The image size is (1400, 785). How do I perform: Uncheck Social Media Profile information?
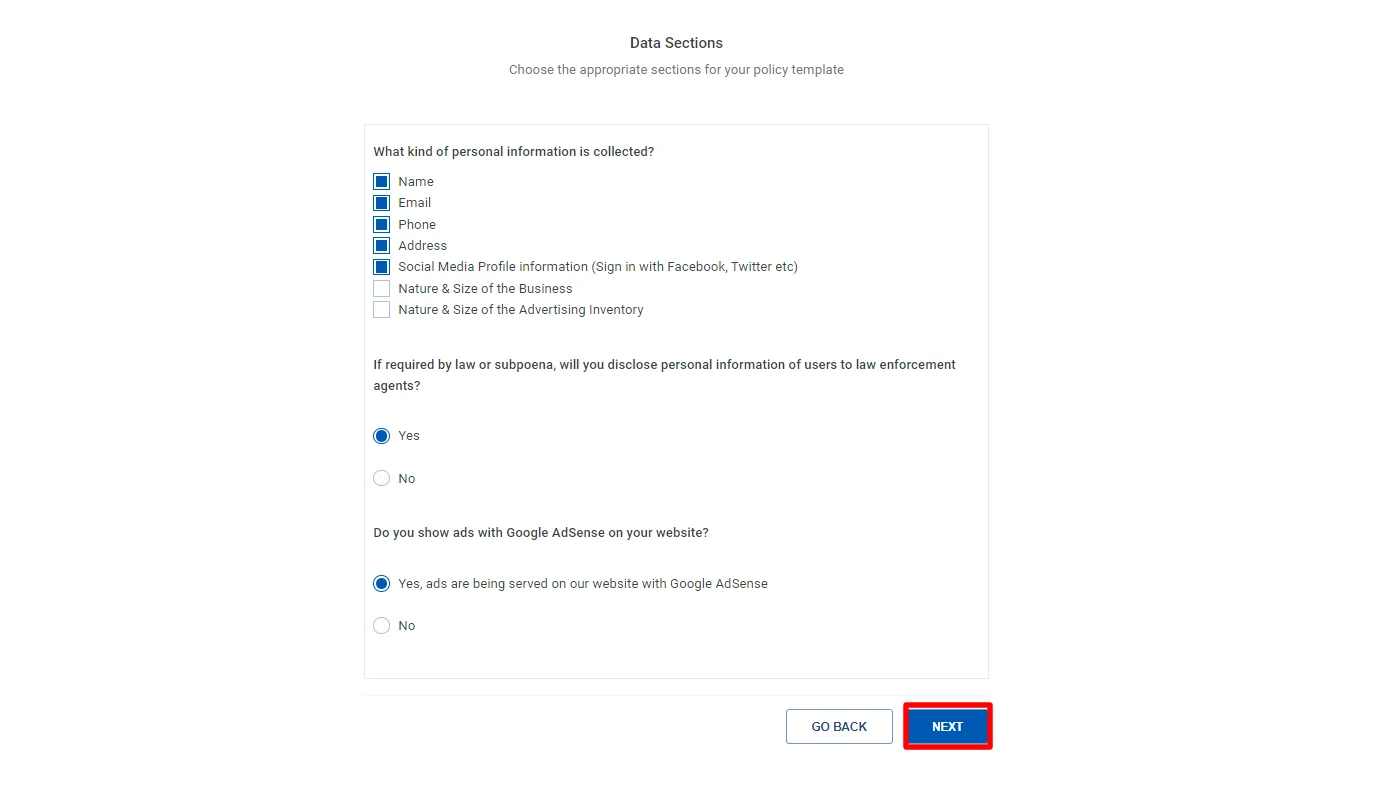click(381, 266)
